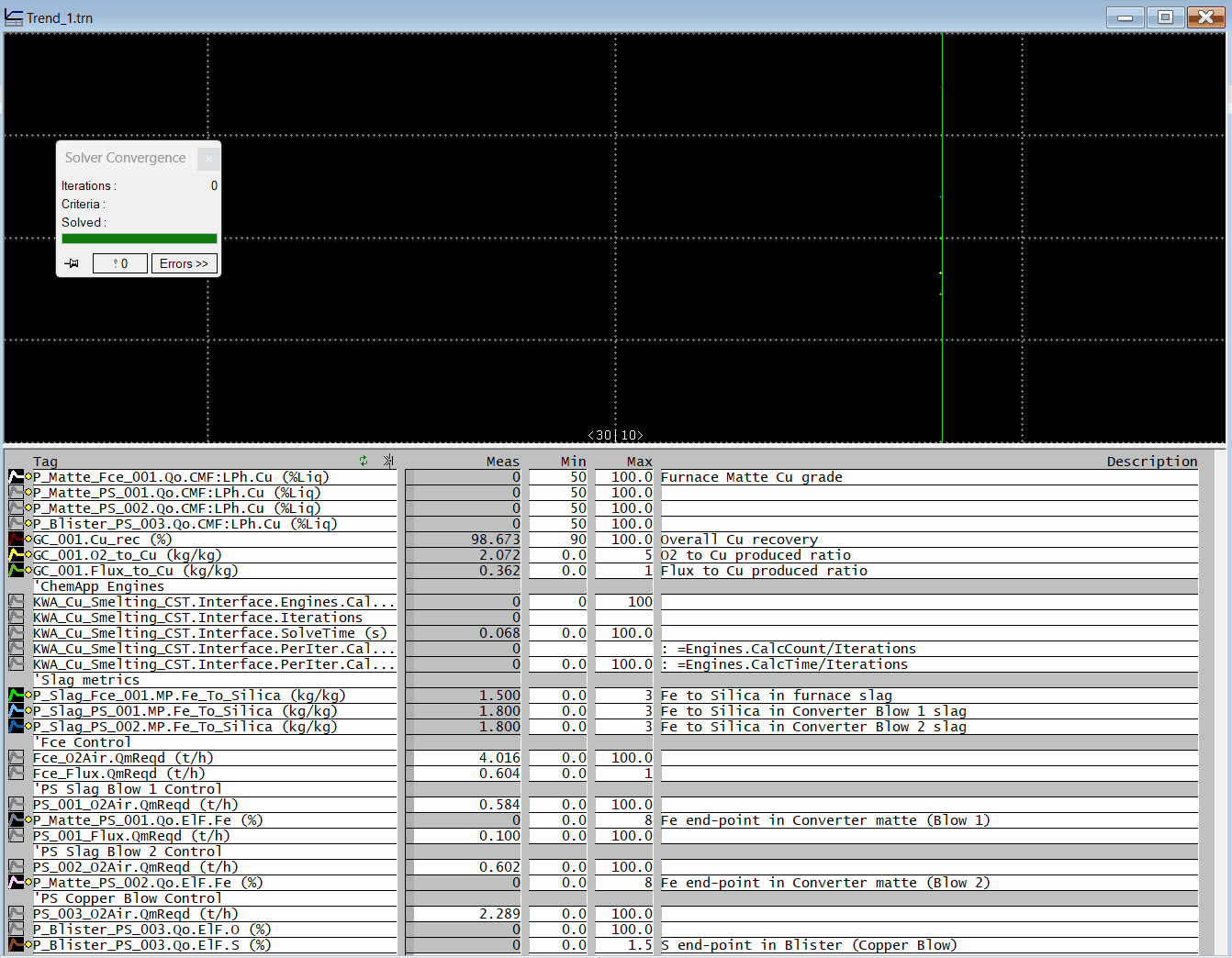The image size is (1232, 958).
Task: Toggle yellow marker for P_Slag_Fce_001 tag
Action: 28,696
